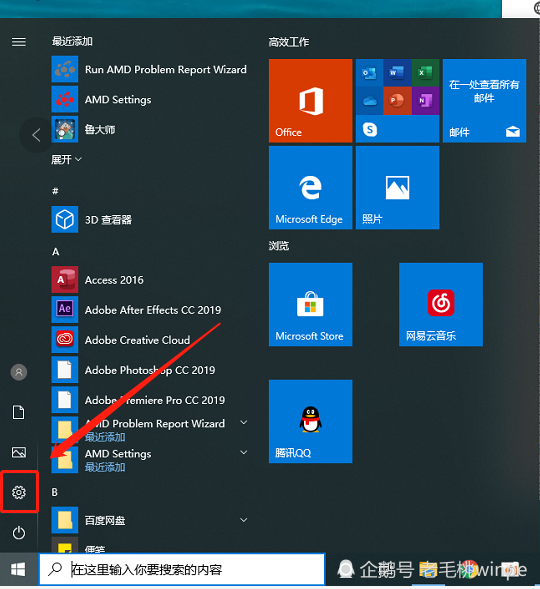Expand 百度网盘 folder chevron
Image resolution: width=540 pixels, height=589 pixels.
pyautogui.click(x=244, y=520)
